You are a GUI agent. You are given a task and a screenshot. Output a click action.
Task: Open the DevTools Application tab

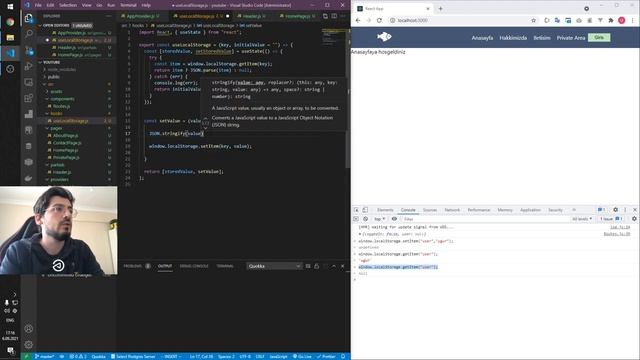530,210
